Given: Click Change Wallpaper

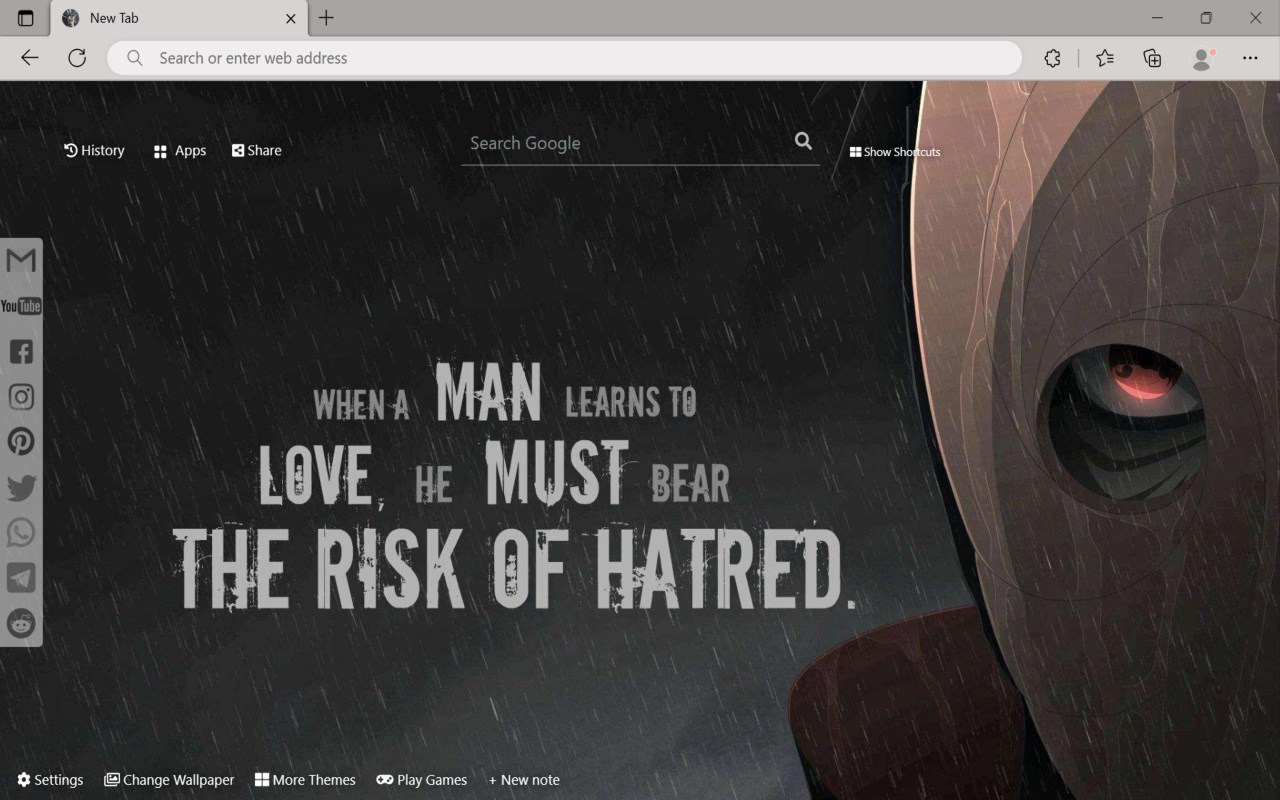Looking at the screenshot, I should point(169,780).
